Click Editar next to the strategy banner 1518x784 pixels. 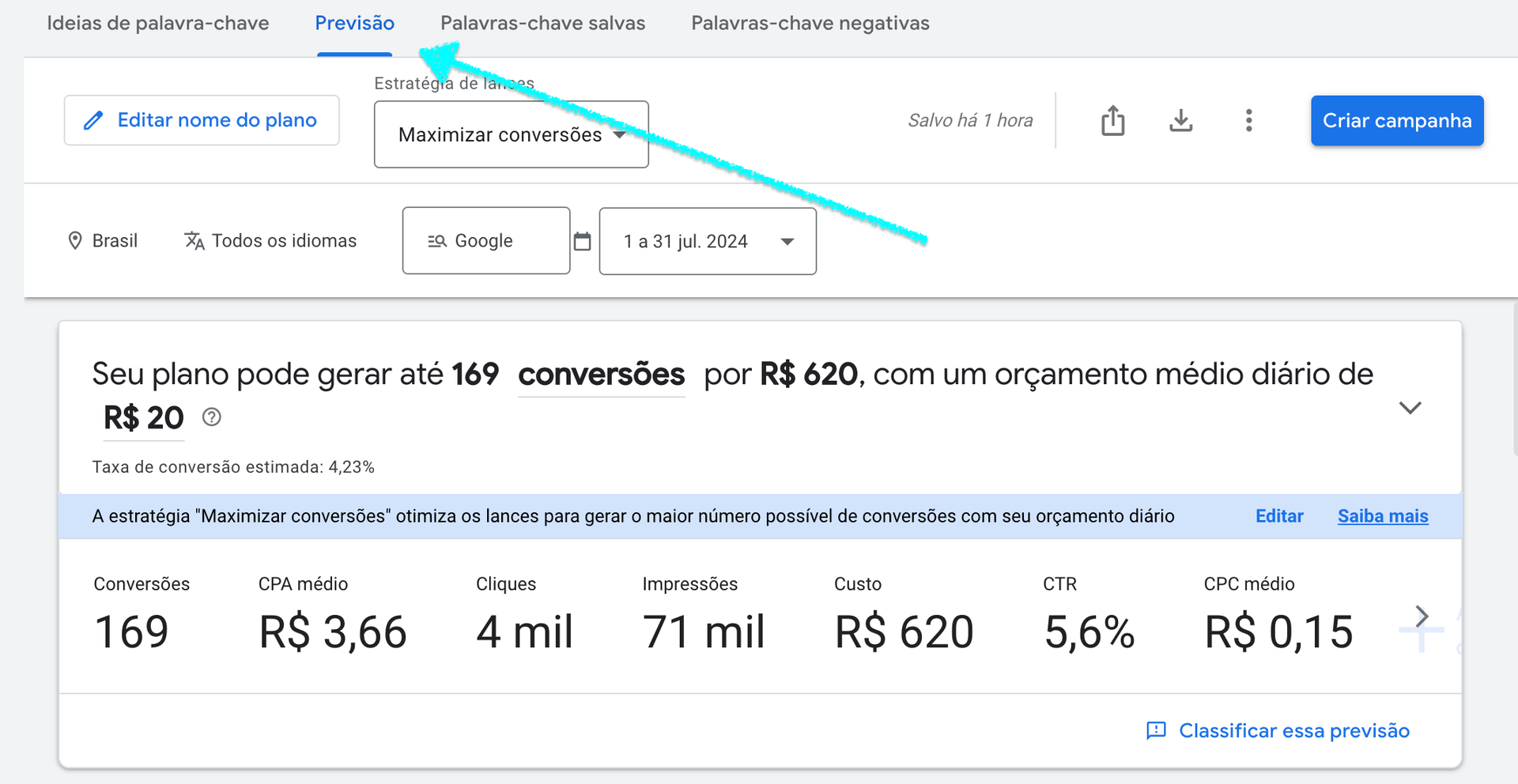pos(1278,516)
